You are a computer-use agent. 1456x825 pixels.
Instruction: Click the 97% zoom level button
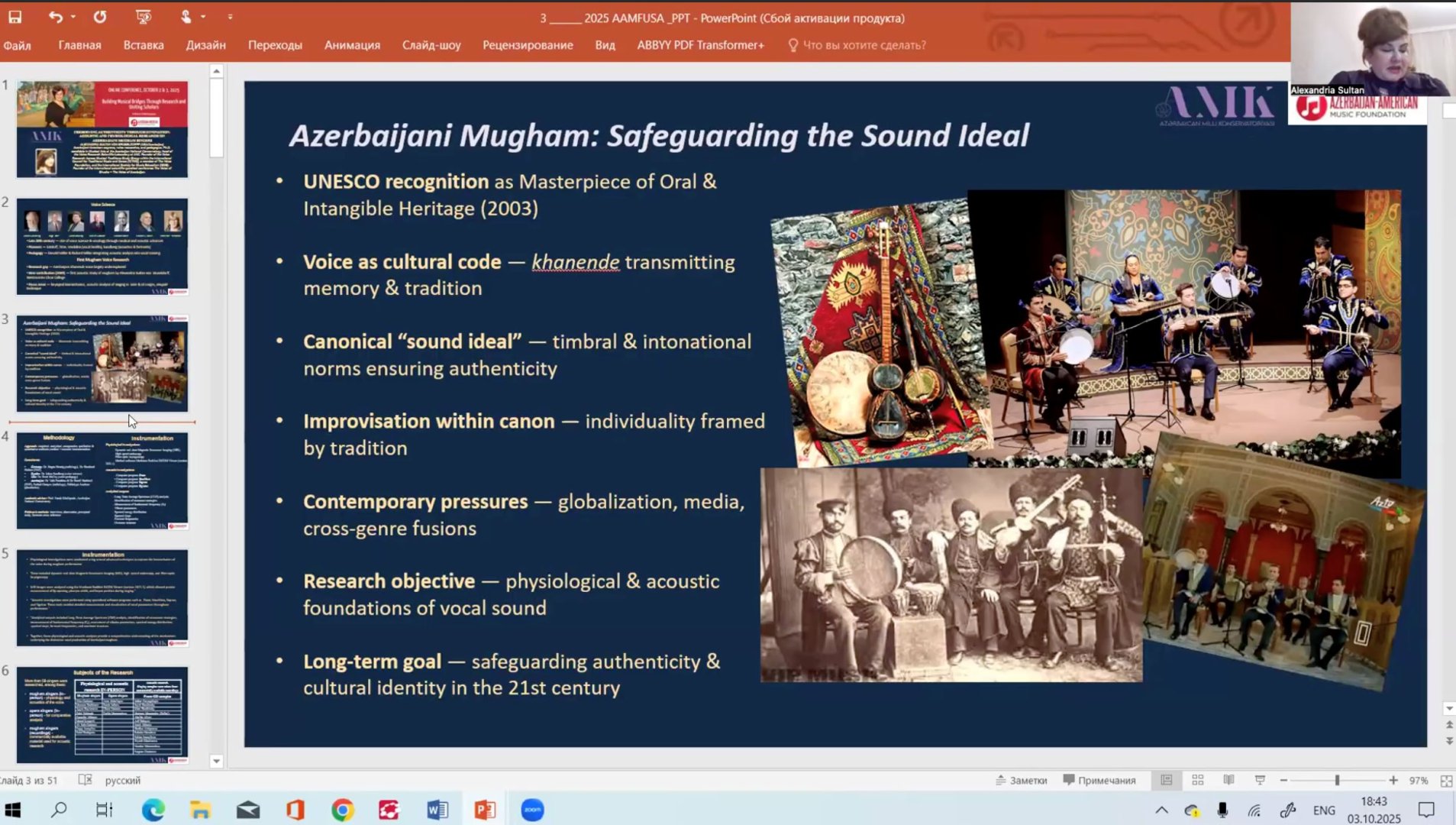point(1418,780)
